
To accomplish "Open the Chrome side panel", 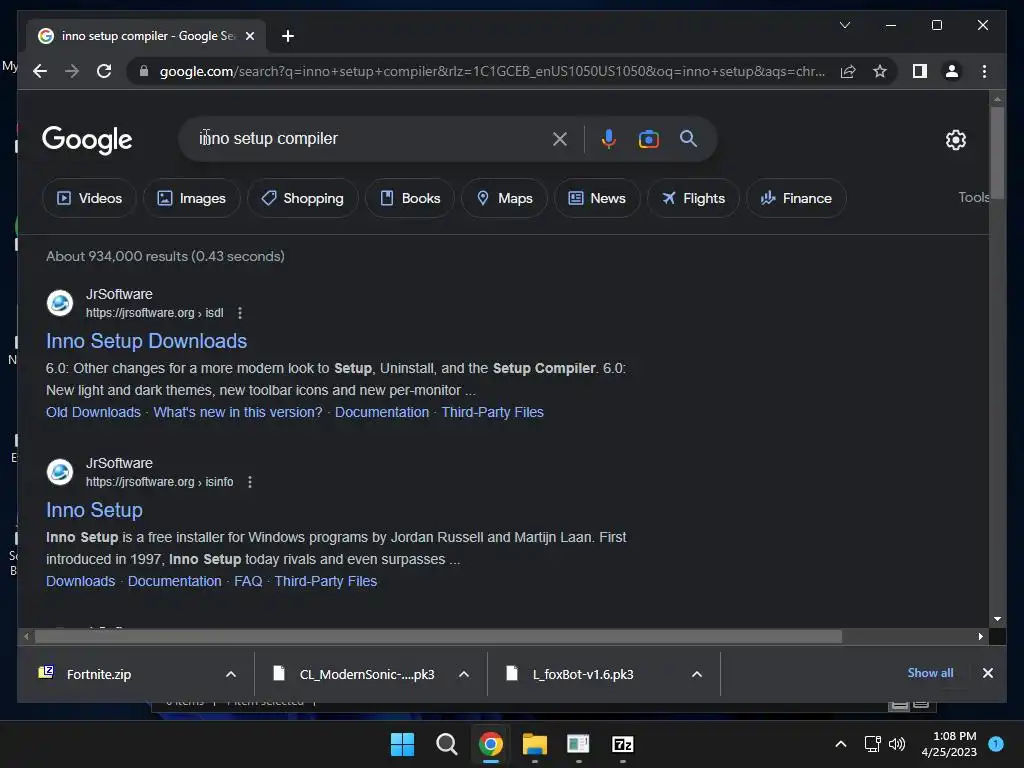I will click(920, 71).
